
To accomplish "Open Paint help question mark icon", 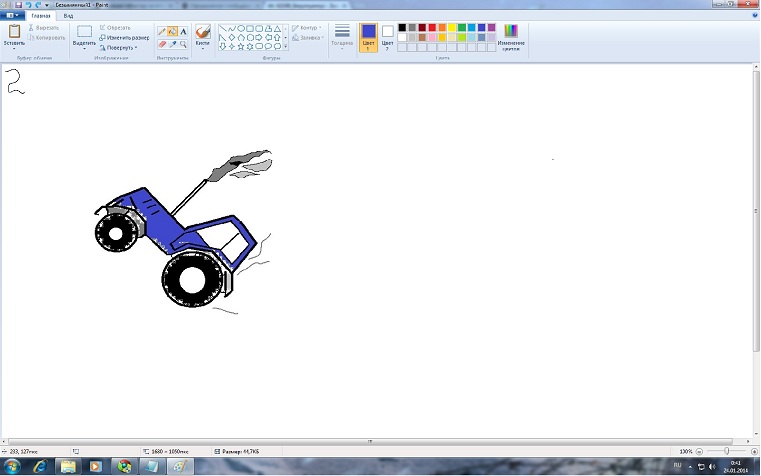I will coord(755,16).
